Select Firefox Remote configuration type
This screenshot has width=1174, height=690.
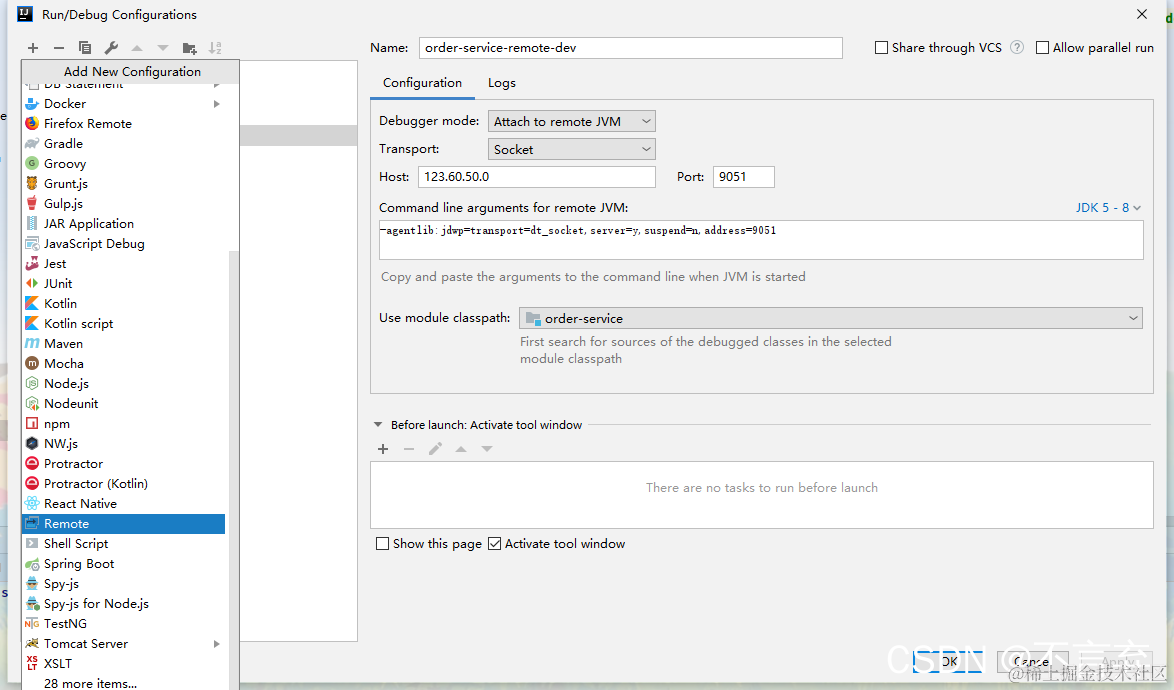point(124,123)
